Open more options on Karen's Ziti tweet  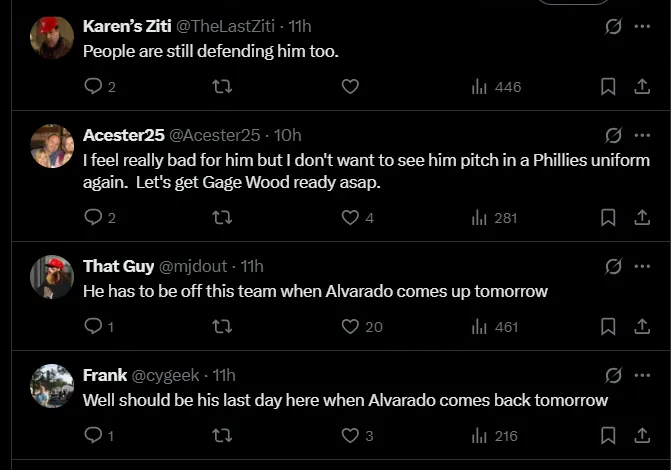642,26
